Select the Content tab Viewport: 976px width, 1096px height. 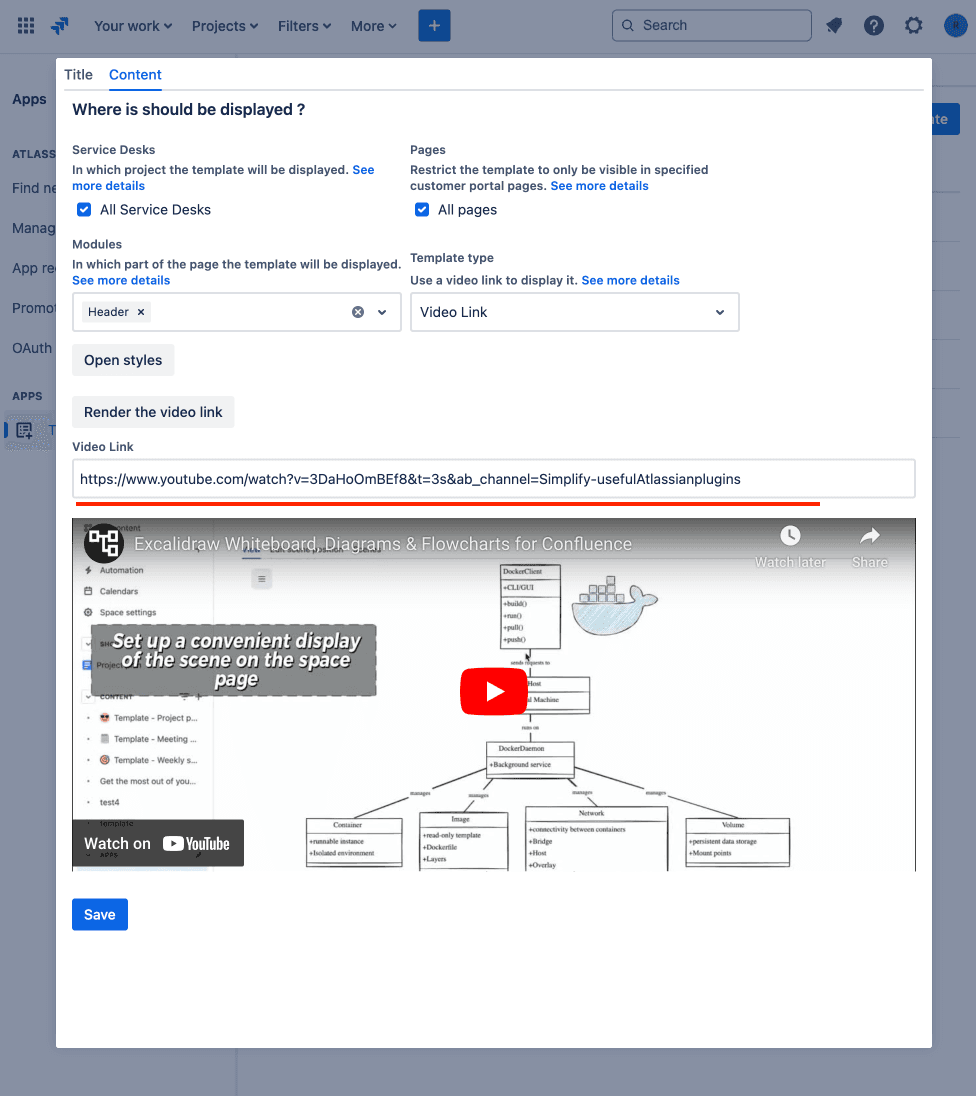[x=135, y=75]
